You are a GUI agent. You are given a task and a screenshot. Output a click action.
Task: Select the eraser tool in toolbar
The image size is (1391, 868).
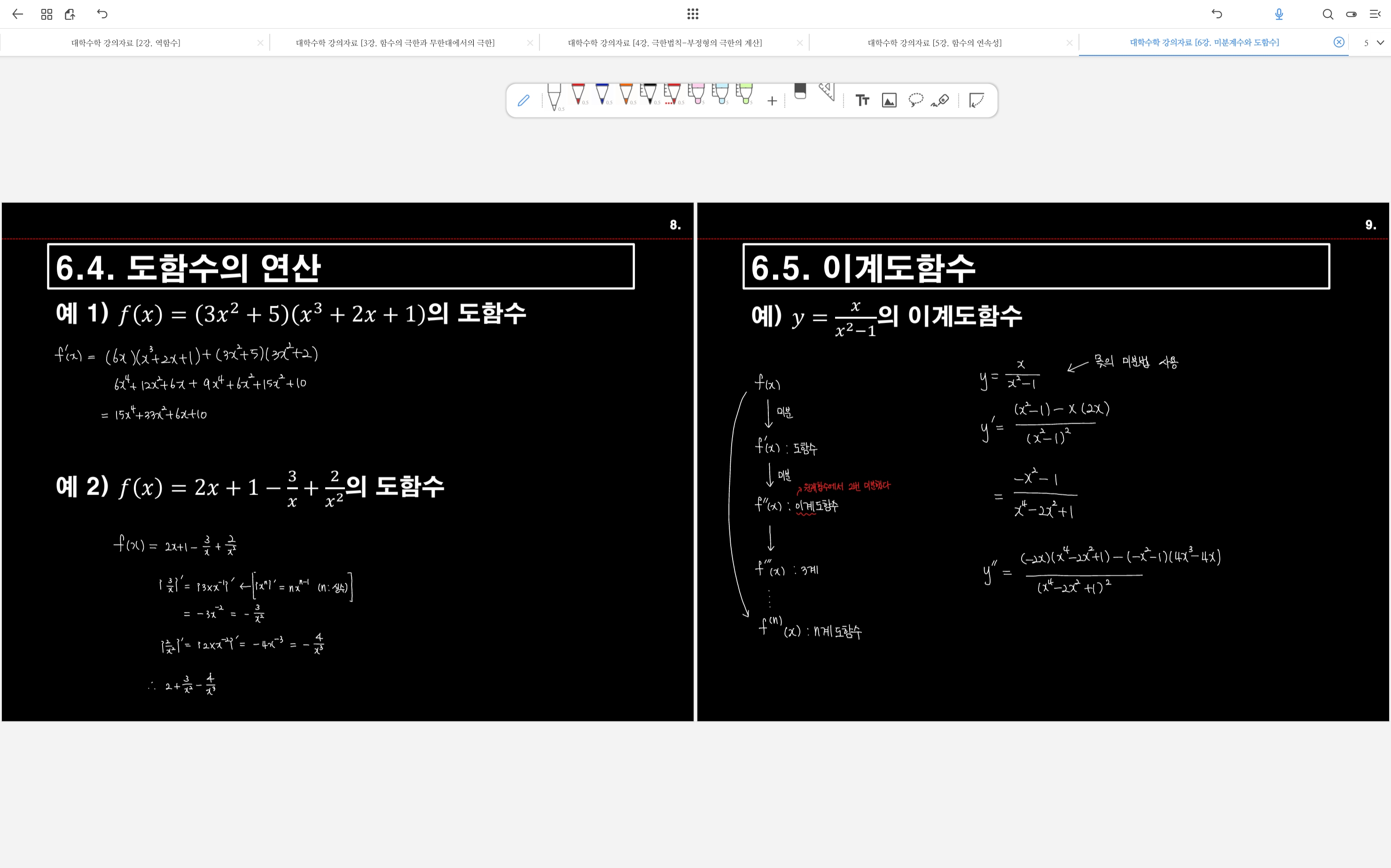(800, 93)
